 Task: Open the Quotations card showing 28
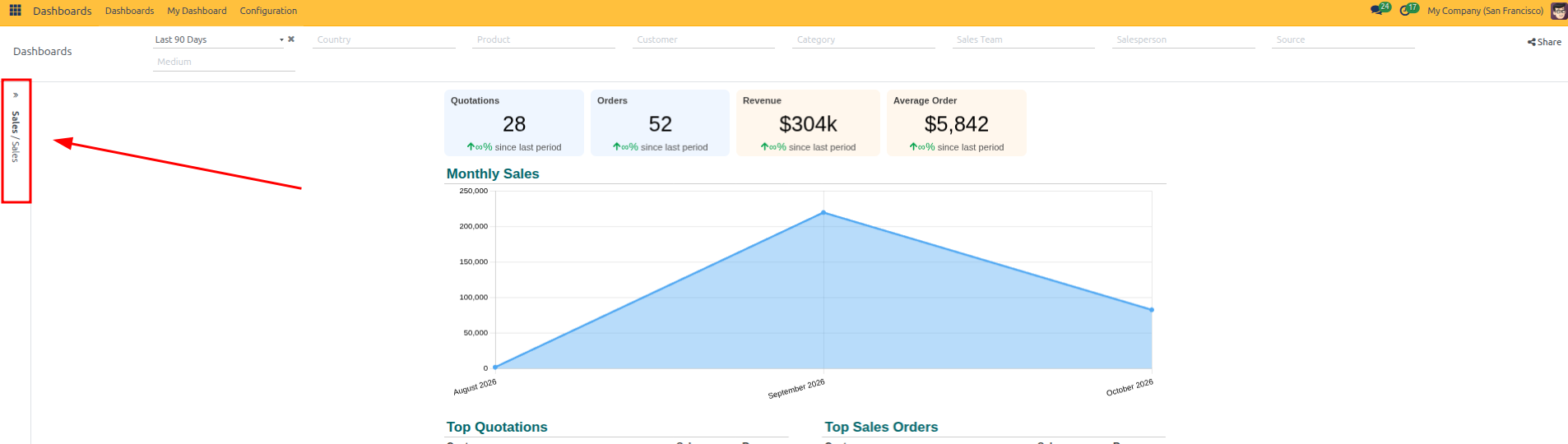tap(514, 123)
